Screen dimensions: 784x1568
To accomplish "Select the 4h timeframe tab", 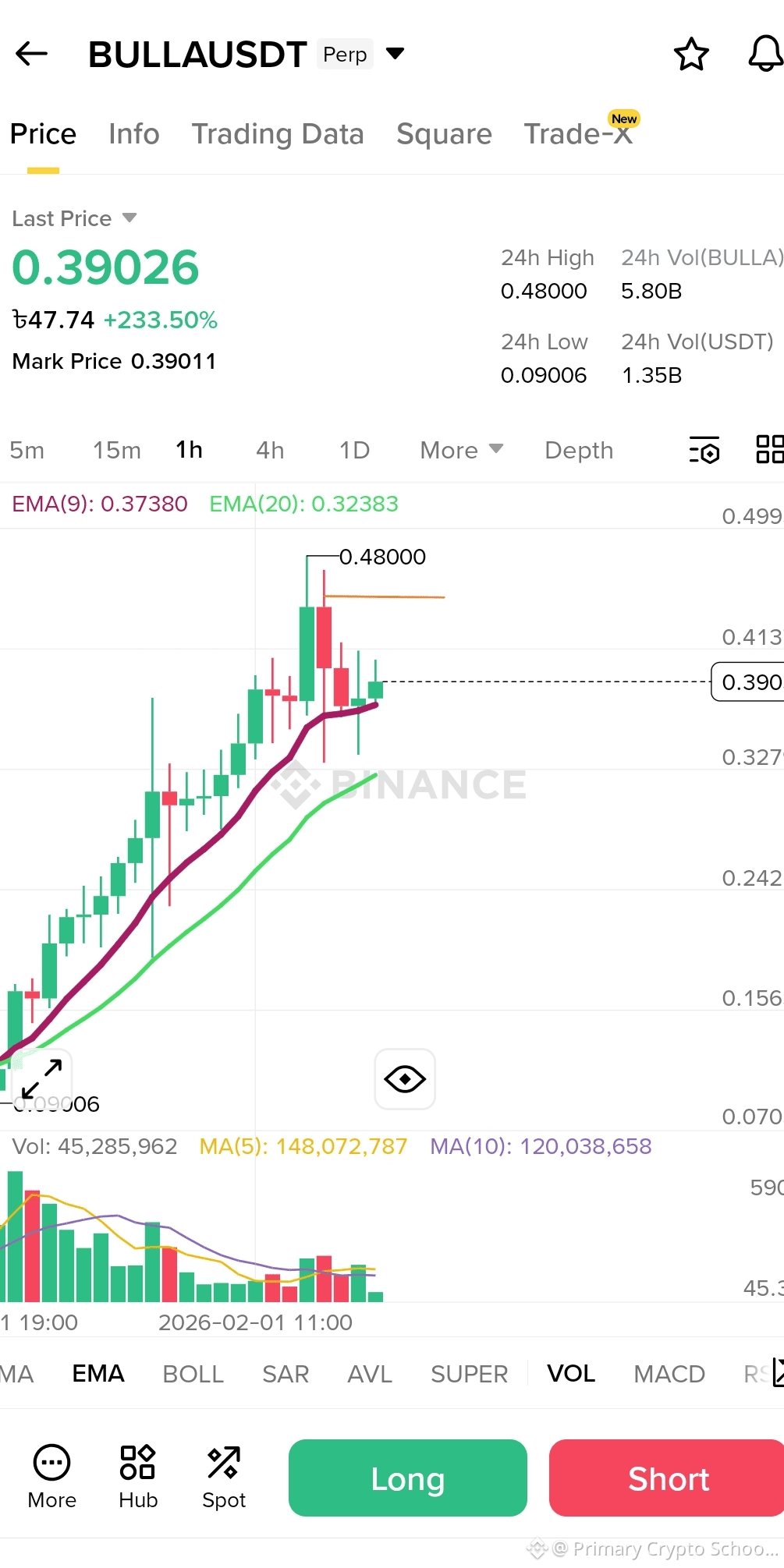I will coord(270,450).
